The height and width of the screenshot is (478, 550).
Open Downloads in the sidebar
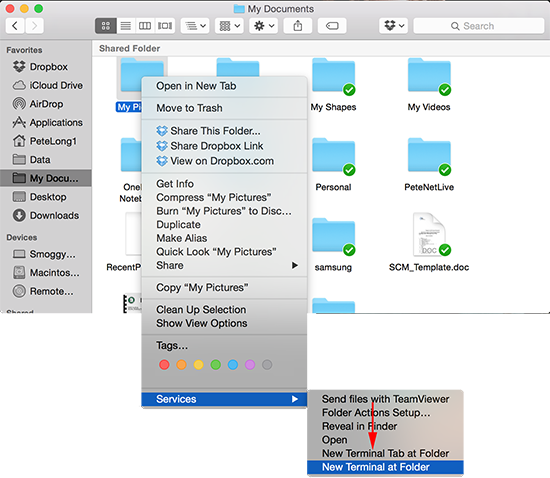coord(46,215)
